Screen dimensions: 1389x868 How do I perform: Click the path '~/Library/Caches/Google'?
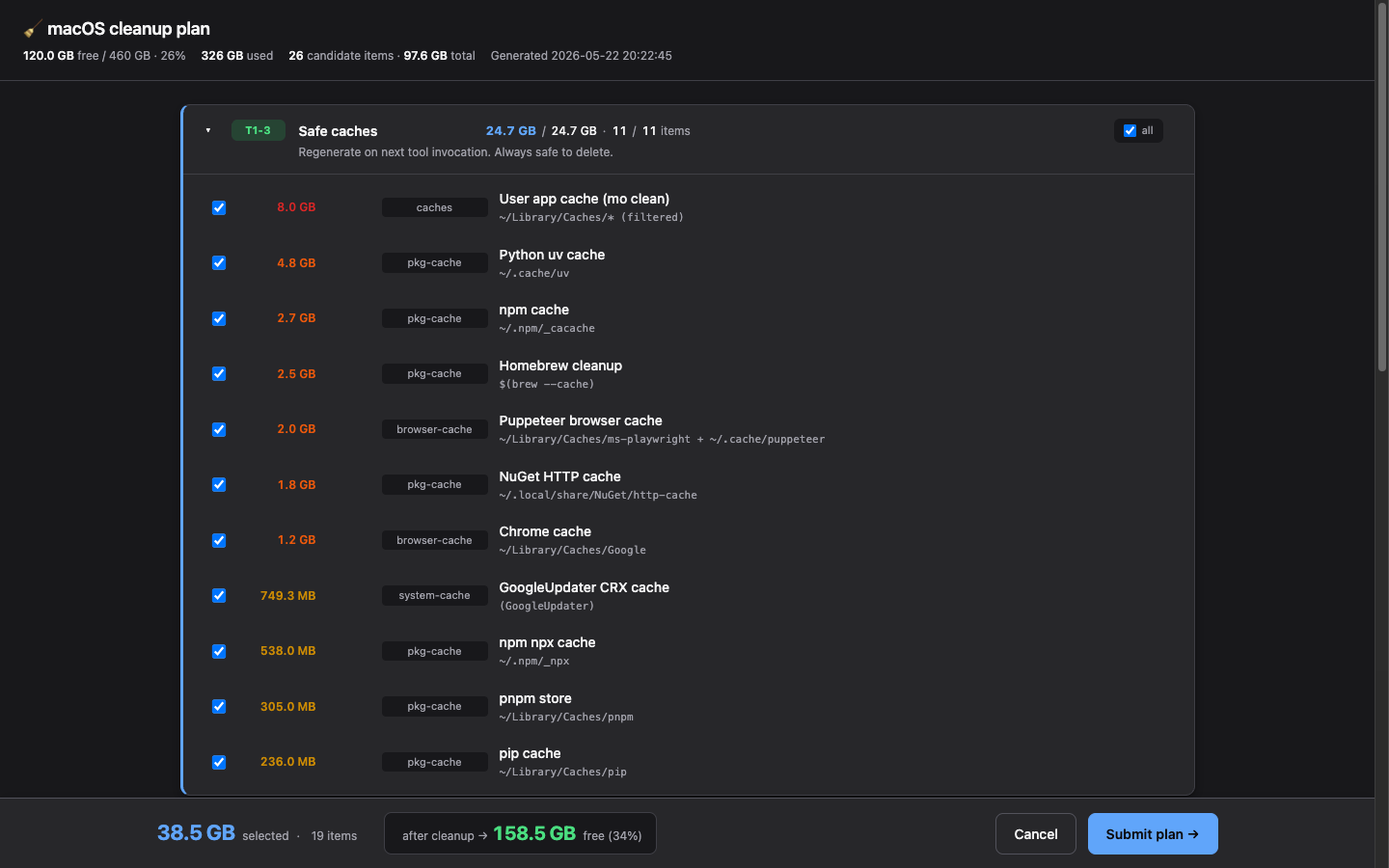point(573,551)
